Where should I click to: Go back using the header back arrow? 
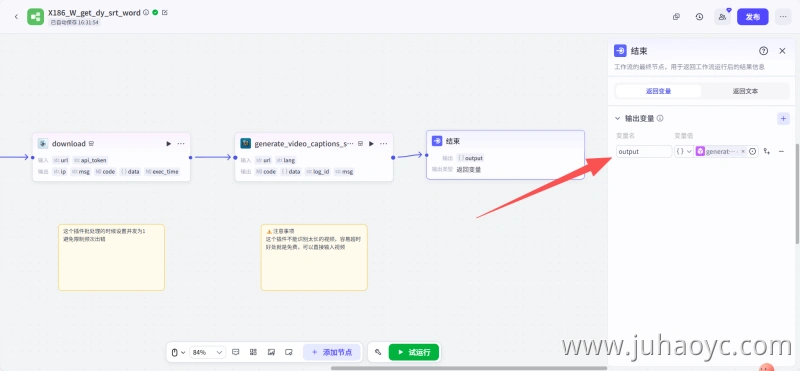click(16, 17)
